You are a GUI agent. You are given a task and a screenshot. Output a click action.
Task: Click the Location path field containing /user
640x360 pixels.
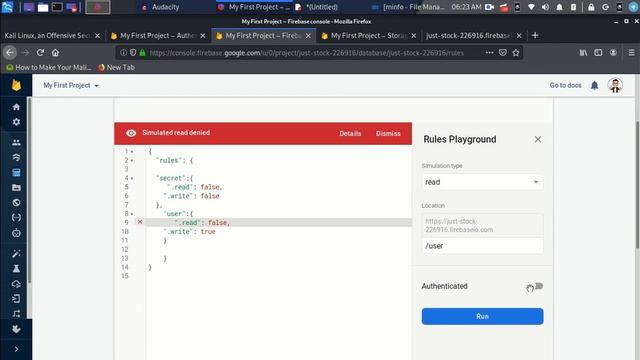(482, 246)
